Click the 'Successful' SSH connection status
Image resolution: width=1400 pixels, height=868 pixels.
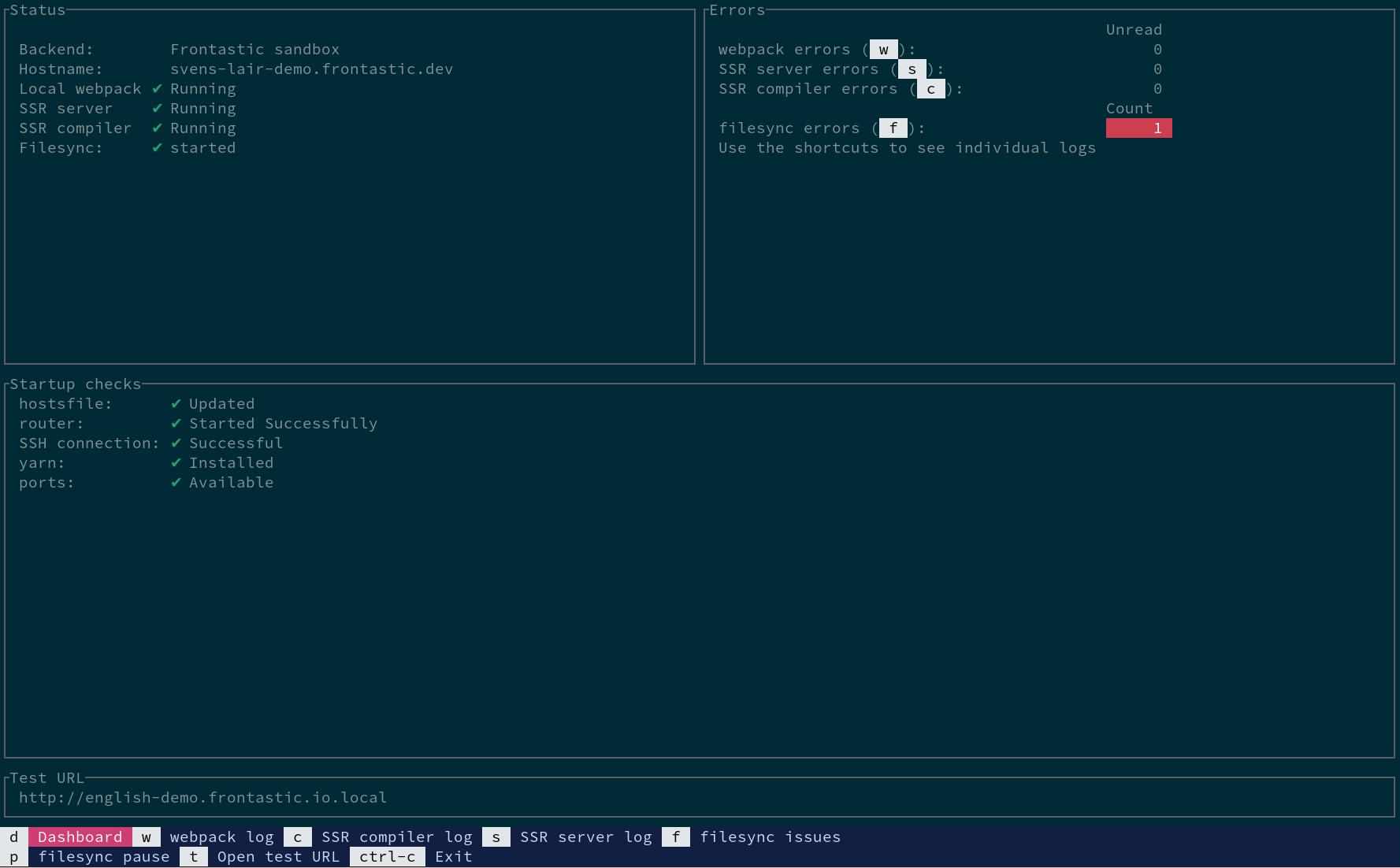tap(236, 443)
